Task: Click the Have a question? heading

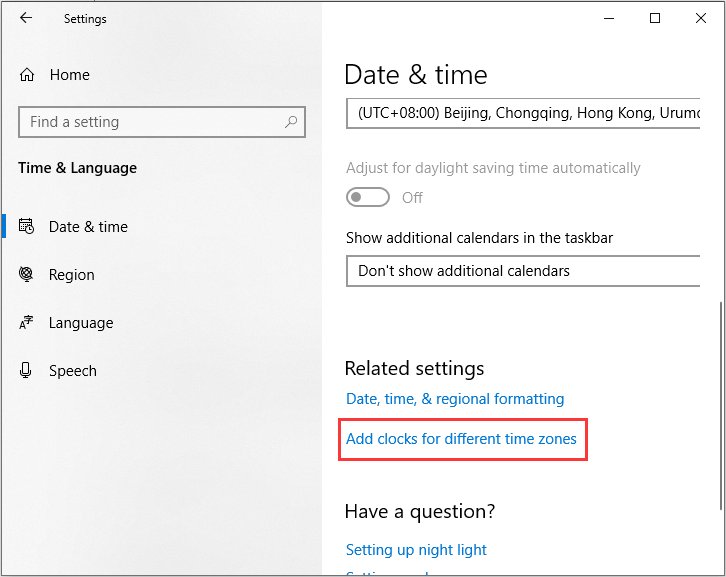Action: coord(420,512)
